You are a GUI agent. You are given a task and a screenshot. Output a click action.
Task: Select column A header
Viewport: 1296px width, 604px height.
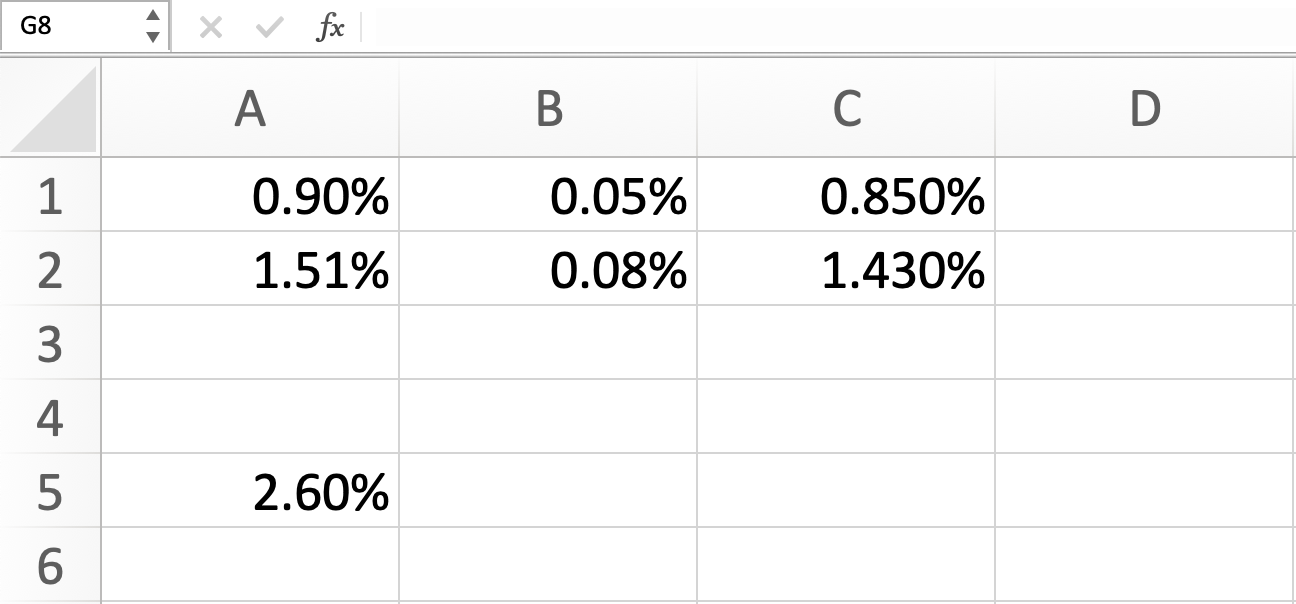[250, 110]
